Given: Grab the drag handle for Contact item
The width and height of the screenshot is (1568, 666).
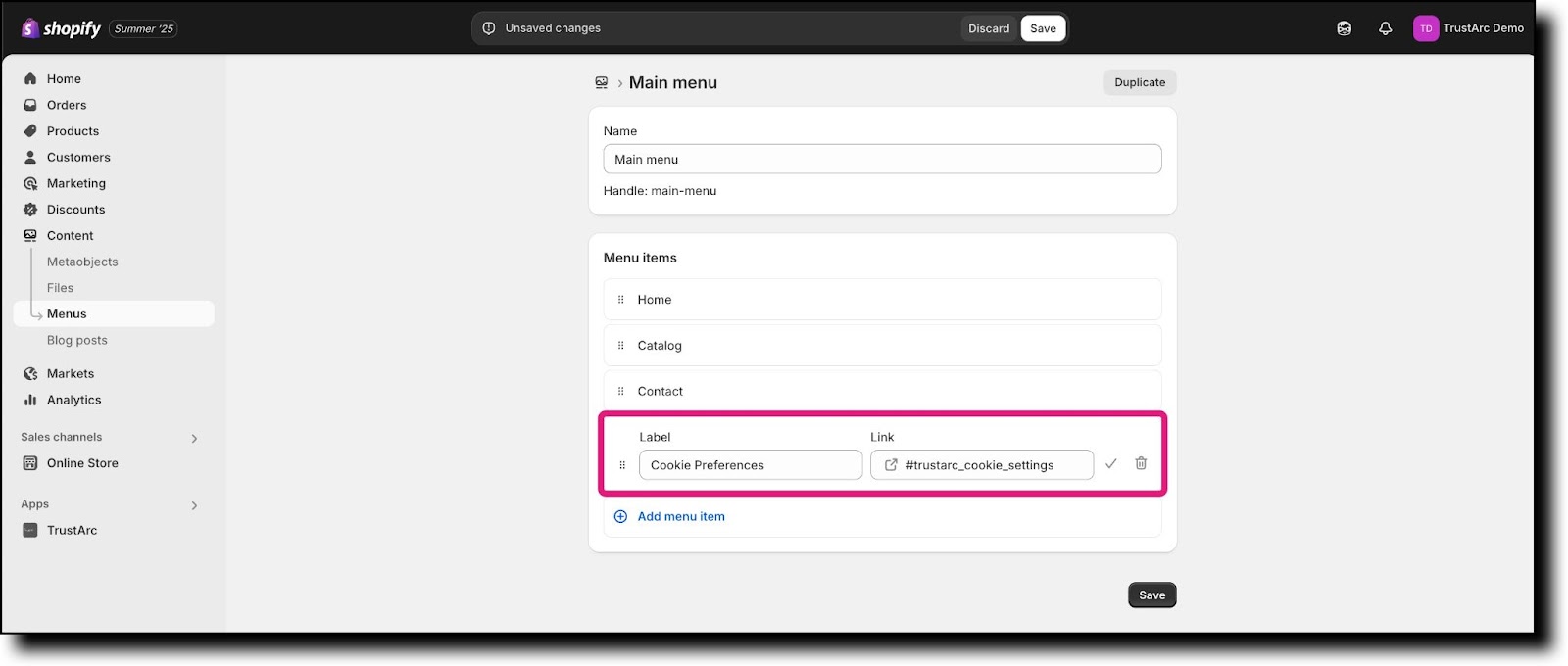Looking at the screenshot, I should point(620,391).
